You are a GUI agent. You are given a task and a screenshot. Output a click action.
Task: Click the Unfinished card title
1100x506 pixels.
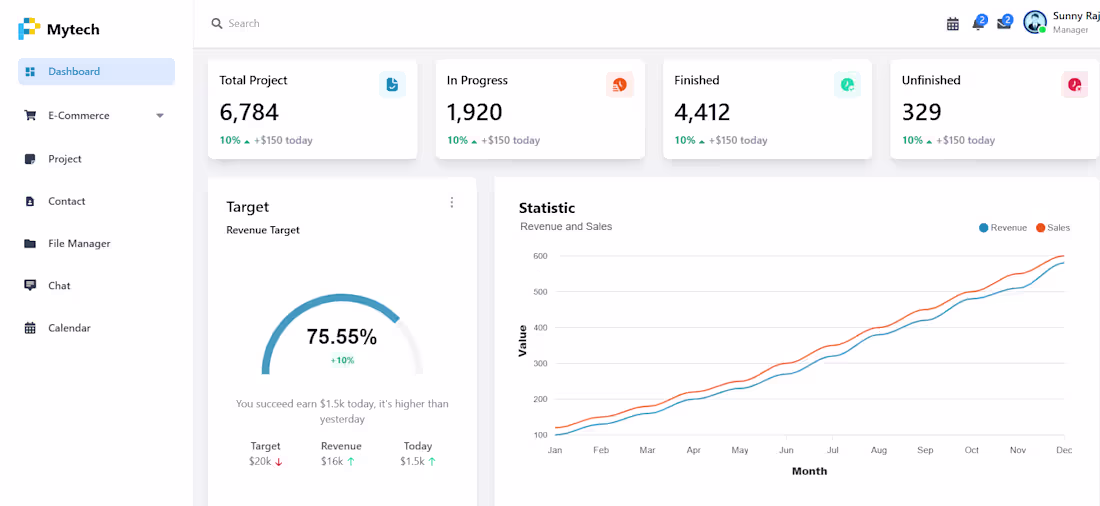[931, 81]
